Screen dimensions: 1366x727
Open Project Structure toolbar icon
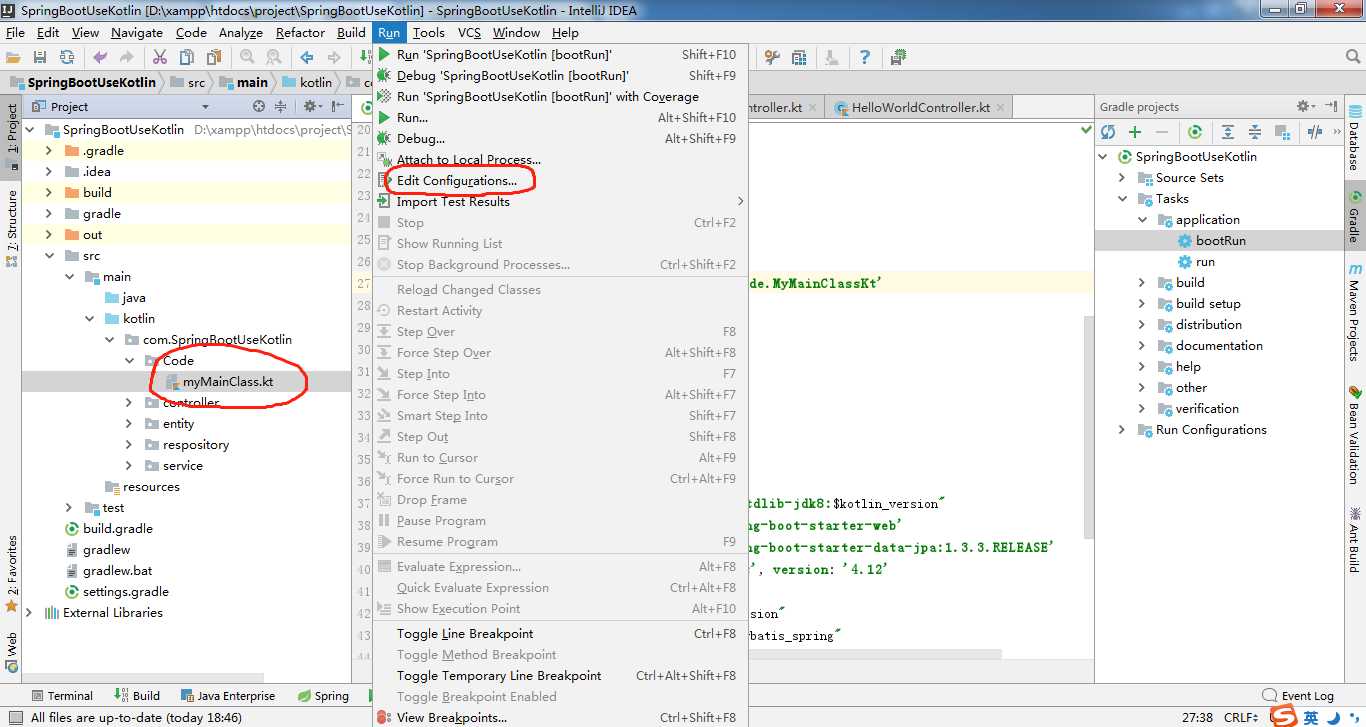click(798, 57)
